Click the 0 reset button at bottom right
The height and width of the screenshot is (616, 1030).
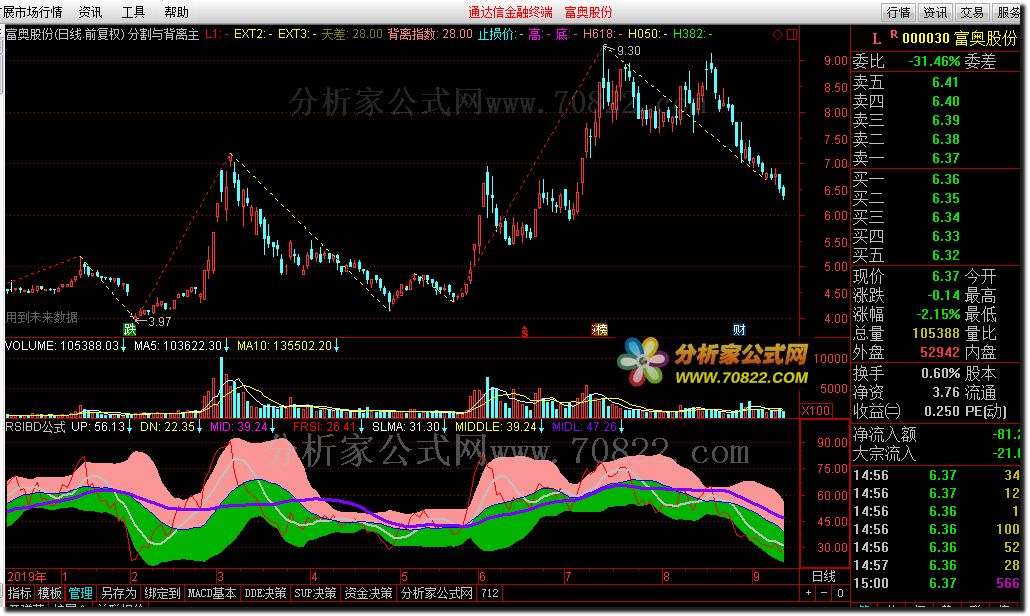[840, 593]
